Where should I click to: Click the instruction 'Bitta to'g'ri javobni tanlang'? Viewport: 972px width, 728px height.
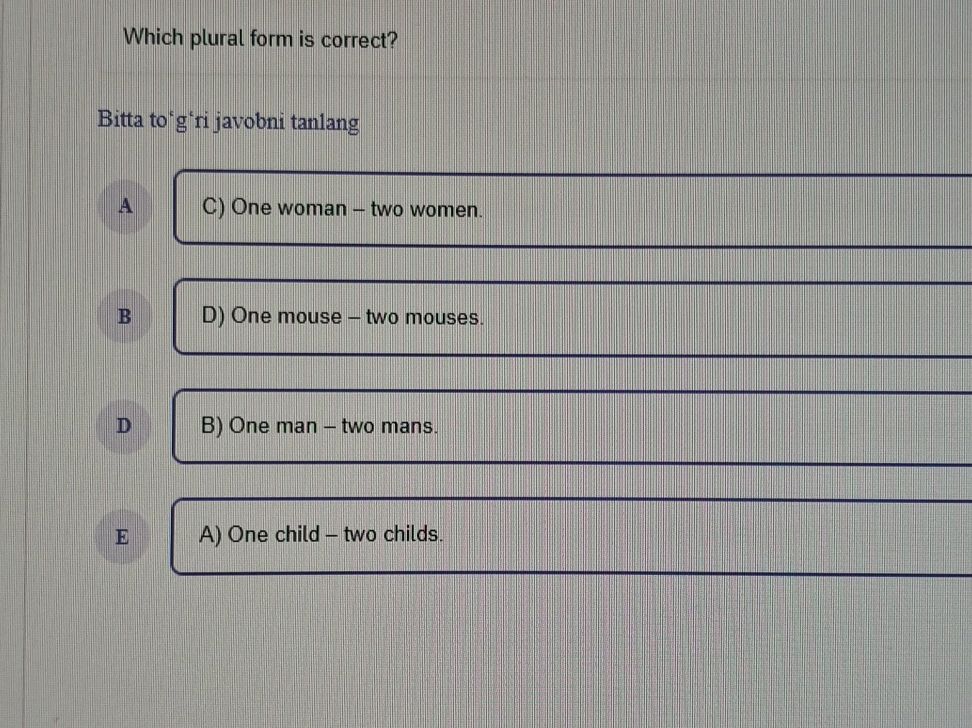coord(228,121)
